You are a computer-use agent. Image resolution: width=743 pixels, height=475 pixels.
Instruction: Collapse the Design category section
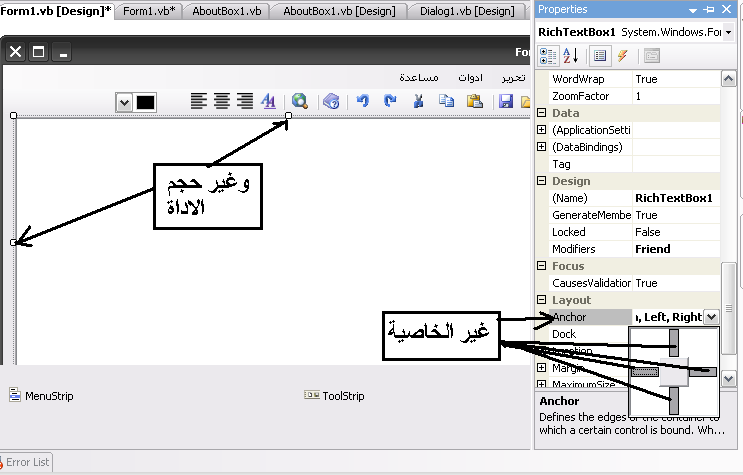(542, 181)
